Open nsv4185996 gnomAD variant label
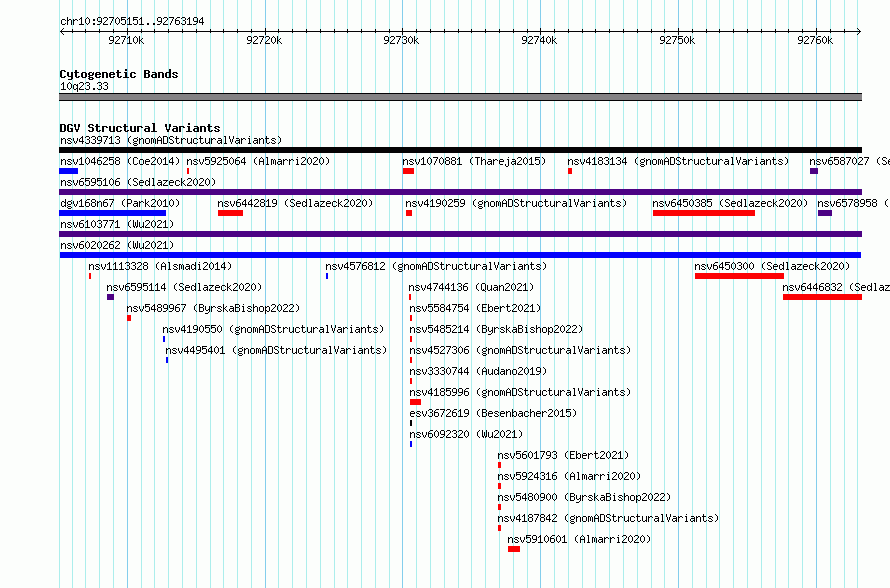 520,392
